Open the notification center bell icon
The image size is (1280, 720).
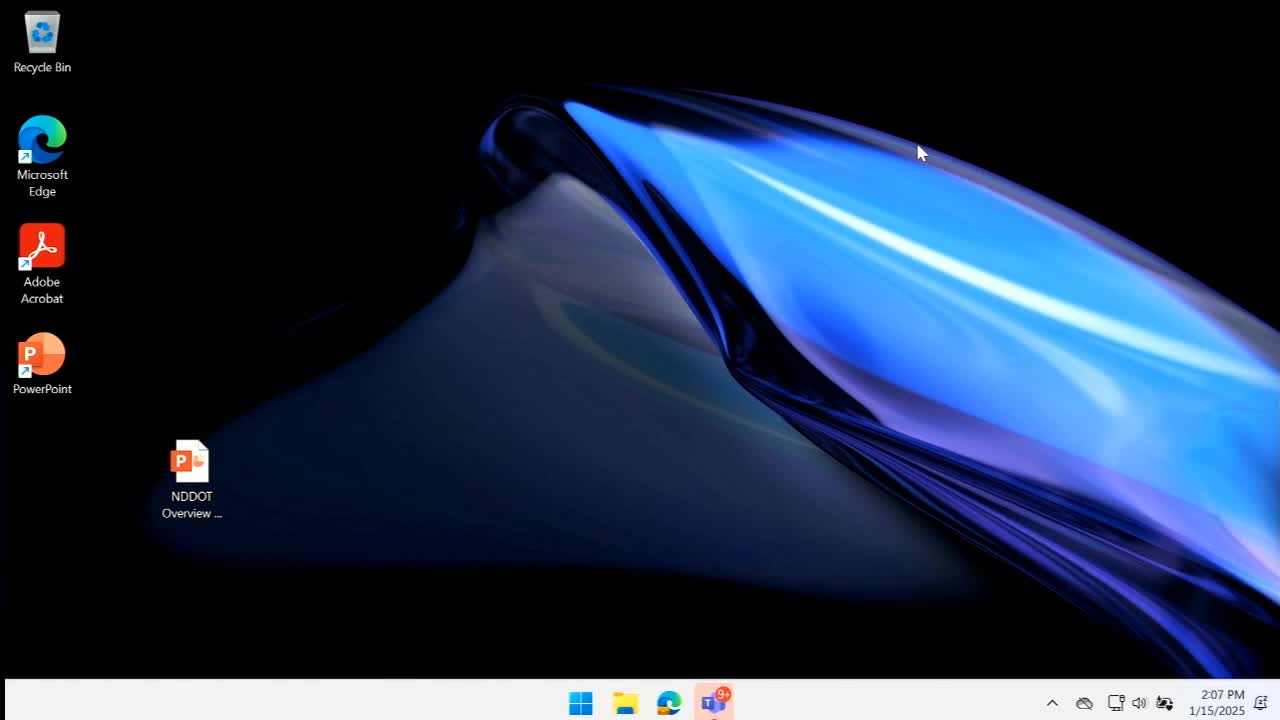pos(1261,703)
